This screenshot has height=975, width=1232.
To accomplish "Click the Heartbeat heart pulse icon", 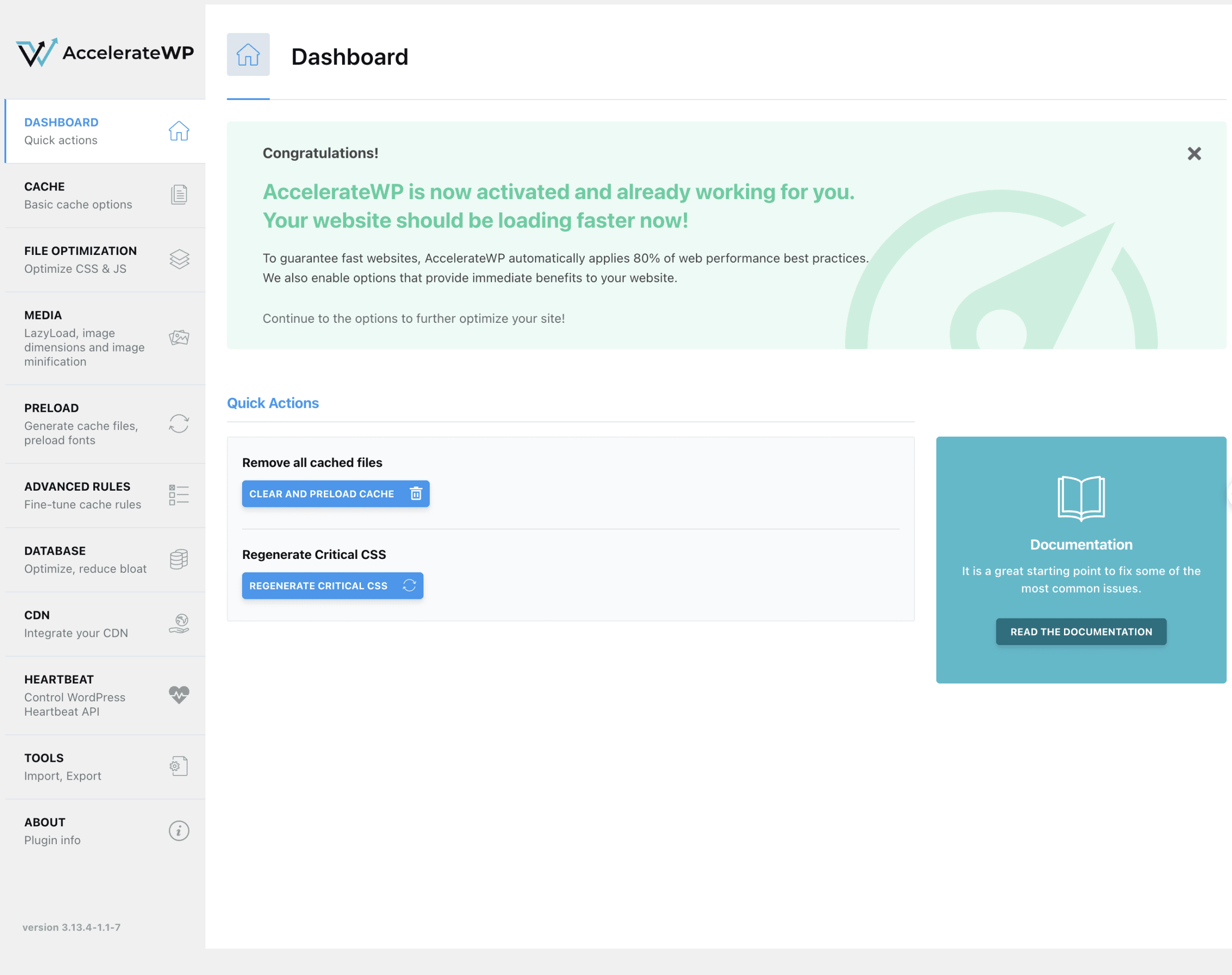I will click(x=179, y=695).
